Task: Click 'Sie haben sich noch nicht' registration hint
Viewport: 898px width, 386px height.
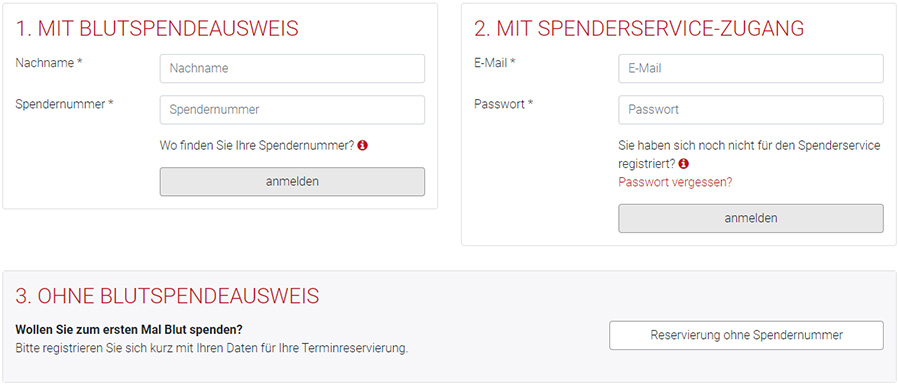Action: [749, 155]
